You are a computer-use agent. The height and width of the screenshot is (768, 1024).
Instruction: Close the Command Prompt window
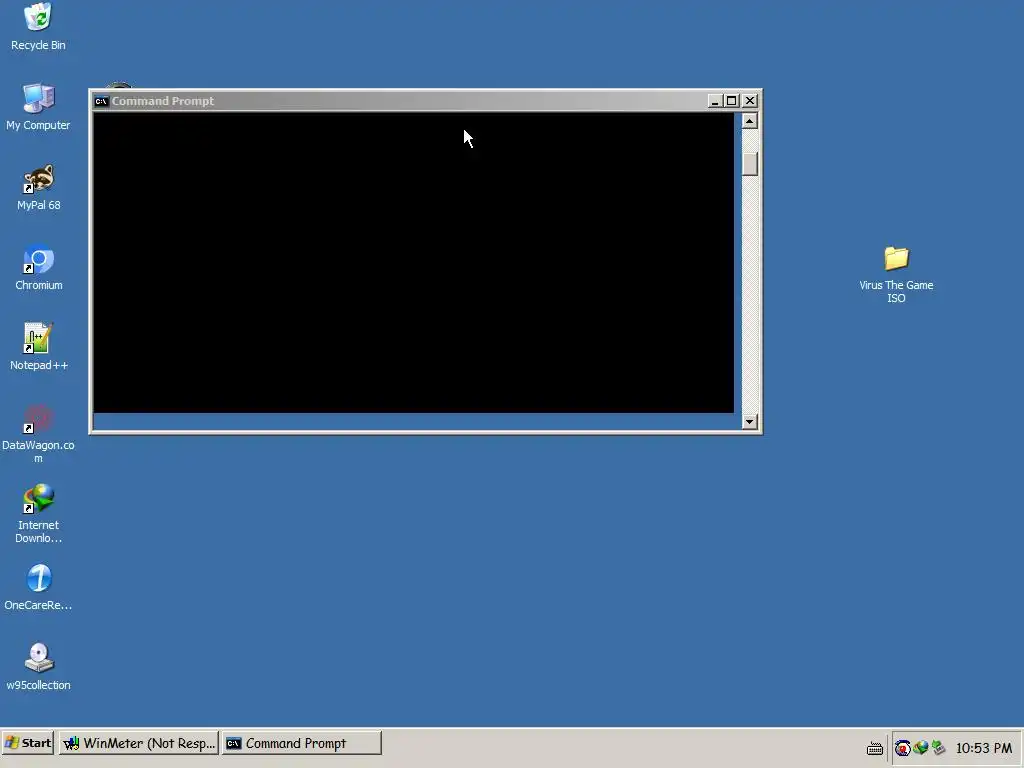click(x=750, y=101)
